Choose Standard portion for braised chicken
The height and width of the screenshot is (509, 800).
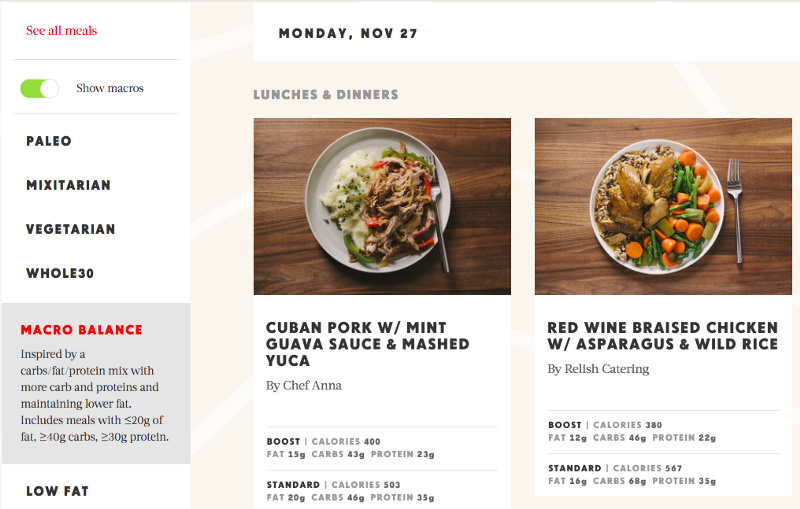pyautogui.click(x=574, y=468)
